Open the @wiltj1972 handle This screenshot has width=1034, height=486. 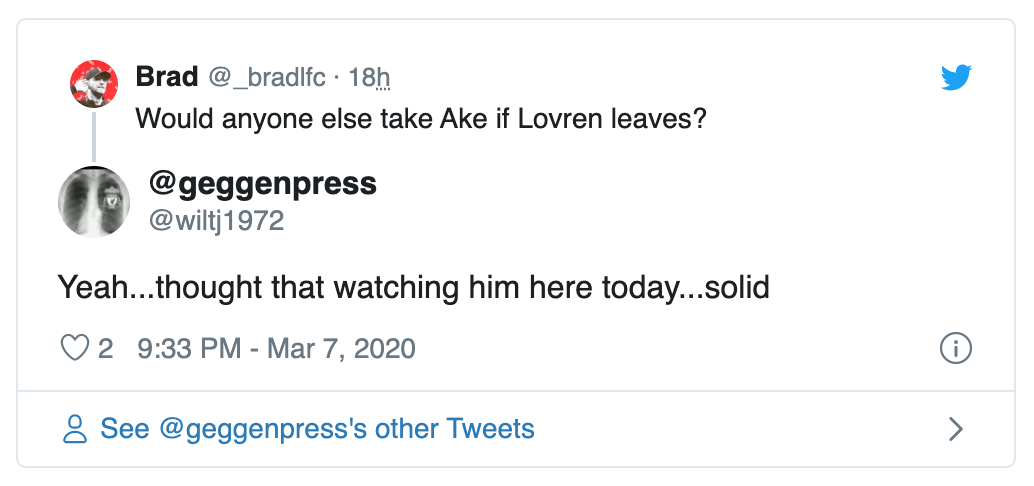(x=216, y=219)
